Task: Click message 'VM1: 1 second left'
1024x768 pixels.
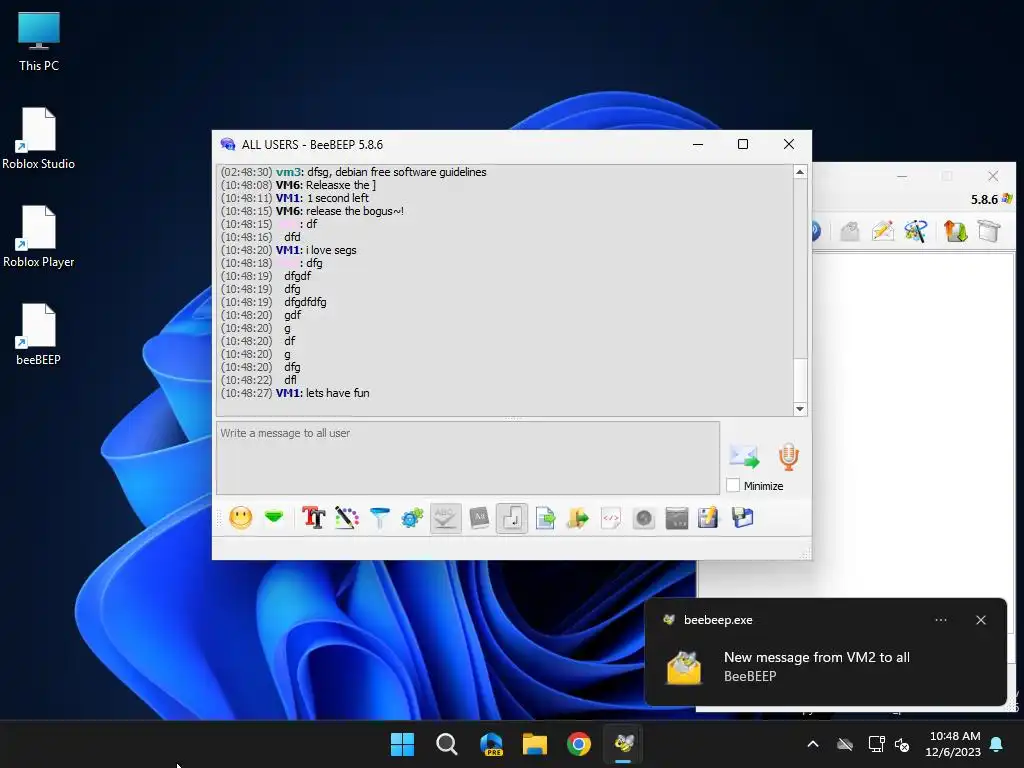Action: tap(322, 198)
